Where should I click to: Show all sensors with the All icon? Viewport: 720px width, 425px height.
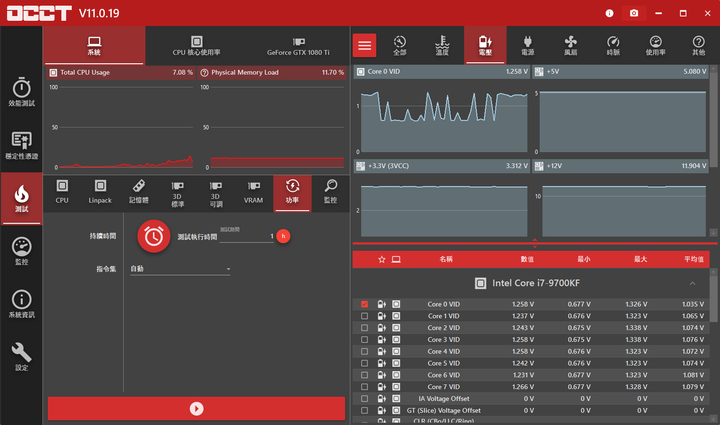pyautogui.click(x=399, y=45)
